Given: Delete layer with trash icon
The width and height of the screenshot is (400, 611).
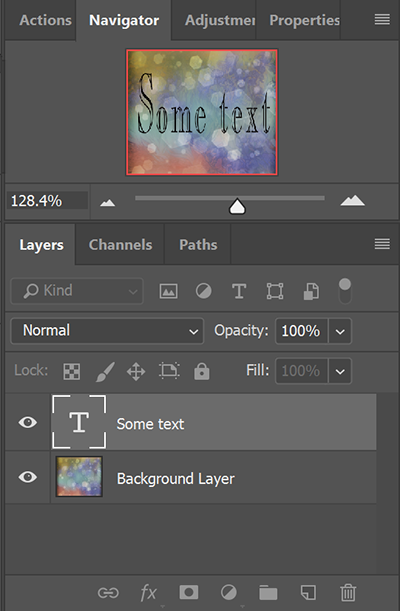Looking at the screenshot, I should pyautogui.click(x=348, y=593).
